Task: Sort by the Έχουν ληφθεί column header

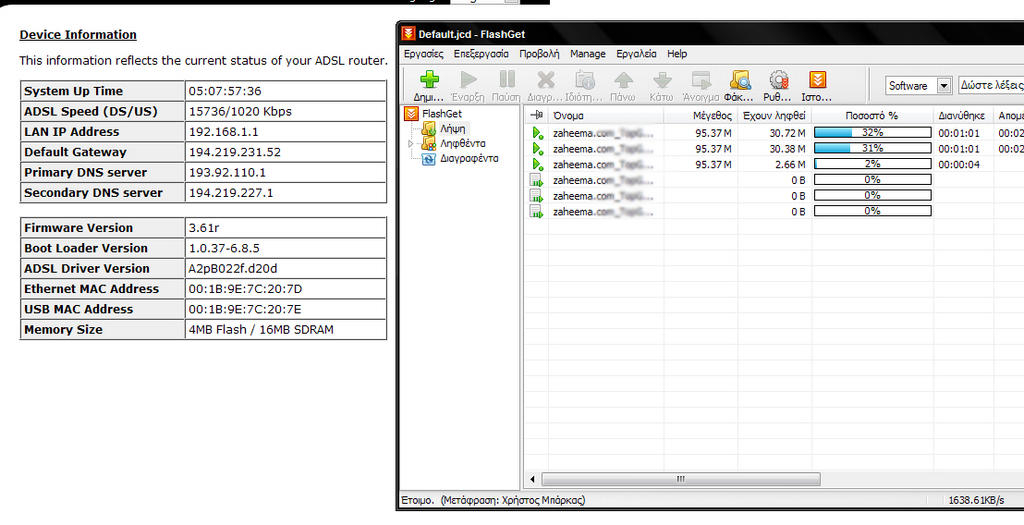Action: [x=774, y=116]
